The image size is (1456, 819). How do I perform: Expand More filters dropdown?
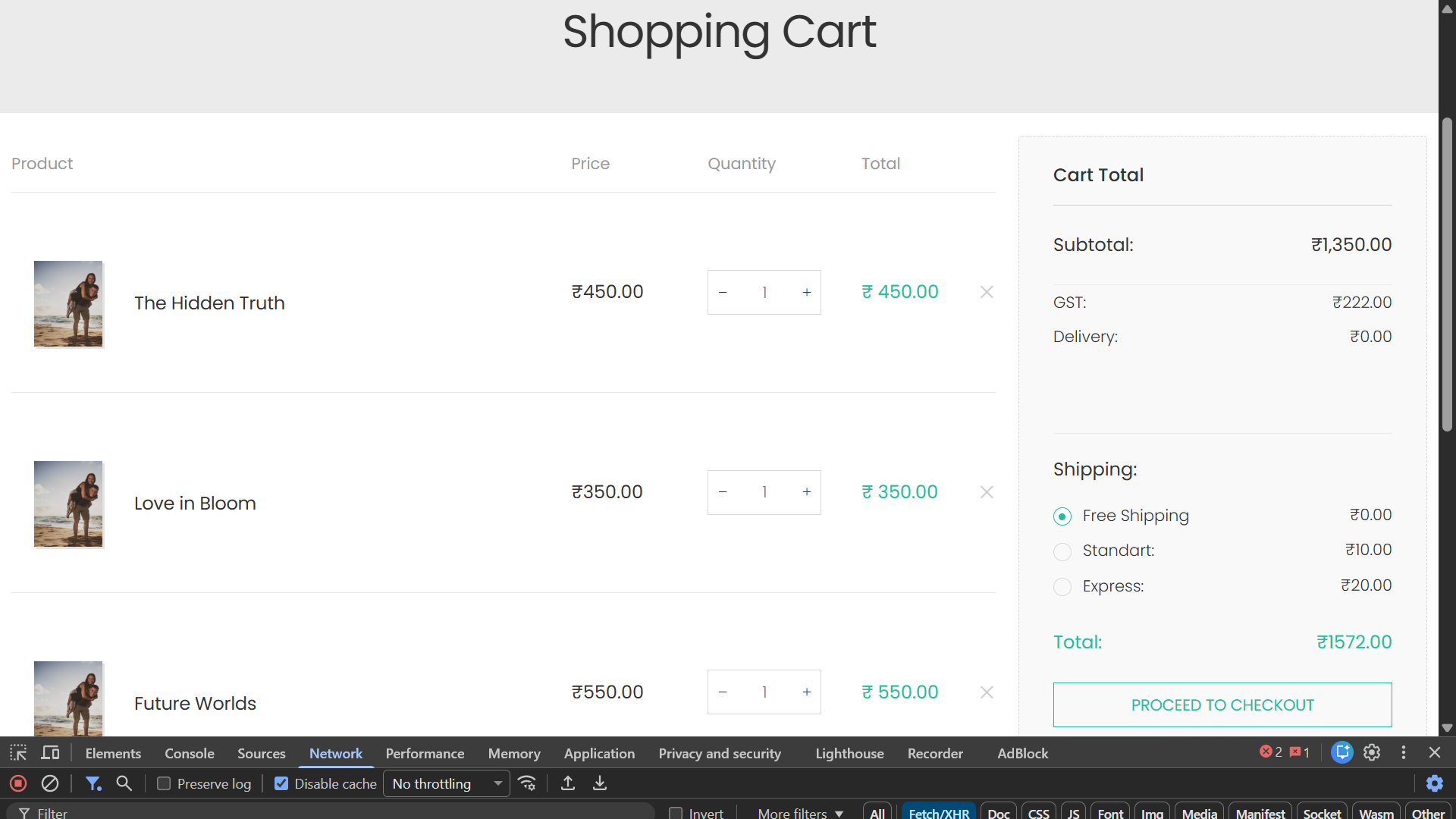pos(800,813)
